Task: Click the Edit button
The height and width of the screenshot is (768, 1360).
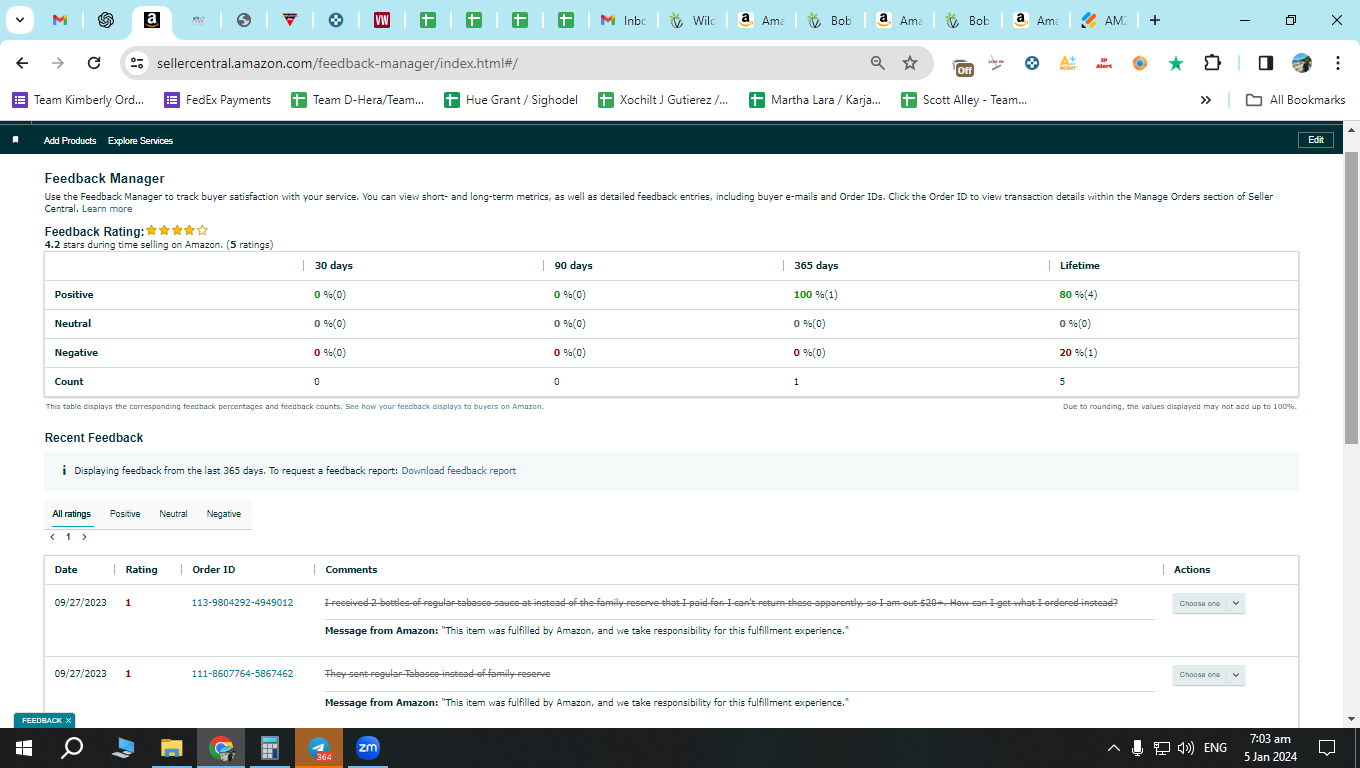Action: (x=1315, y=140)
